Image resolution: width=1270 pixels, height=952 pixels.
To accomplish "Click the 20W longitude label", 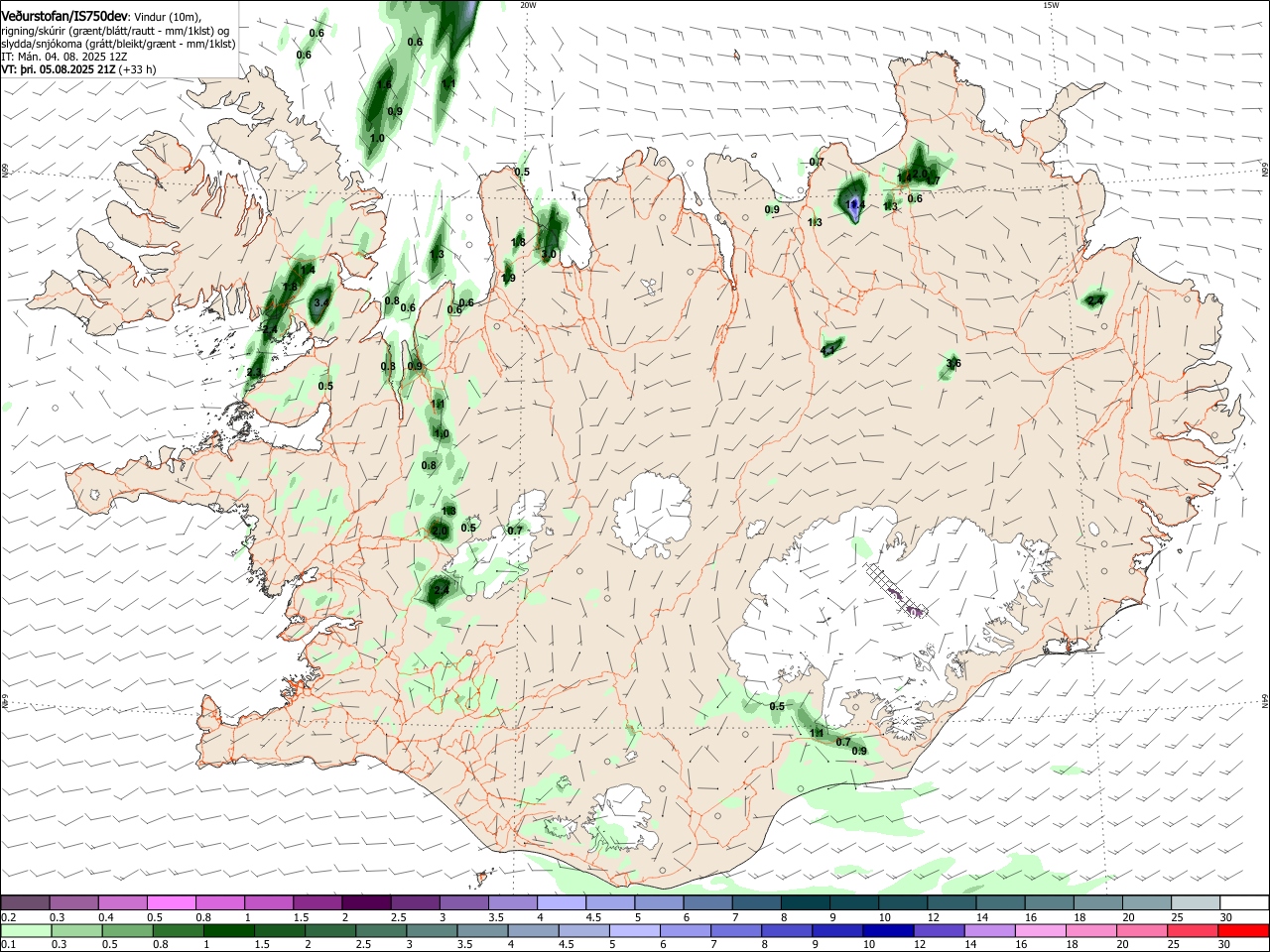I will tap(528, 5).
